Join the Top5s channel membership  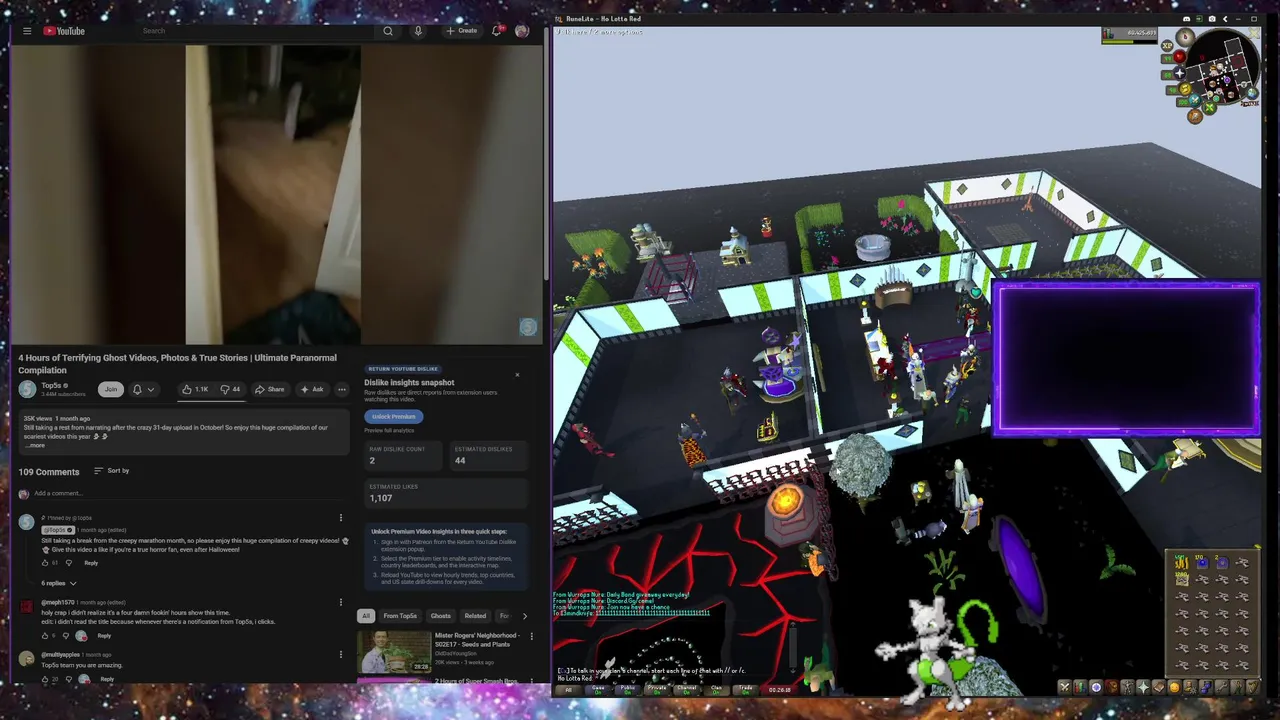click(111, 389)
